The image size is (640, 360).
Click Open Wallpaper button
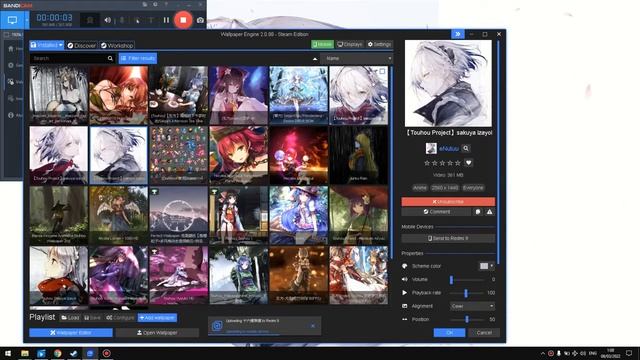157,333
